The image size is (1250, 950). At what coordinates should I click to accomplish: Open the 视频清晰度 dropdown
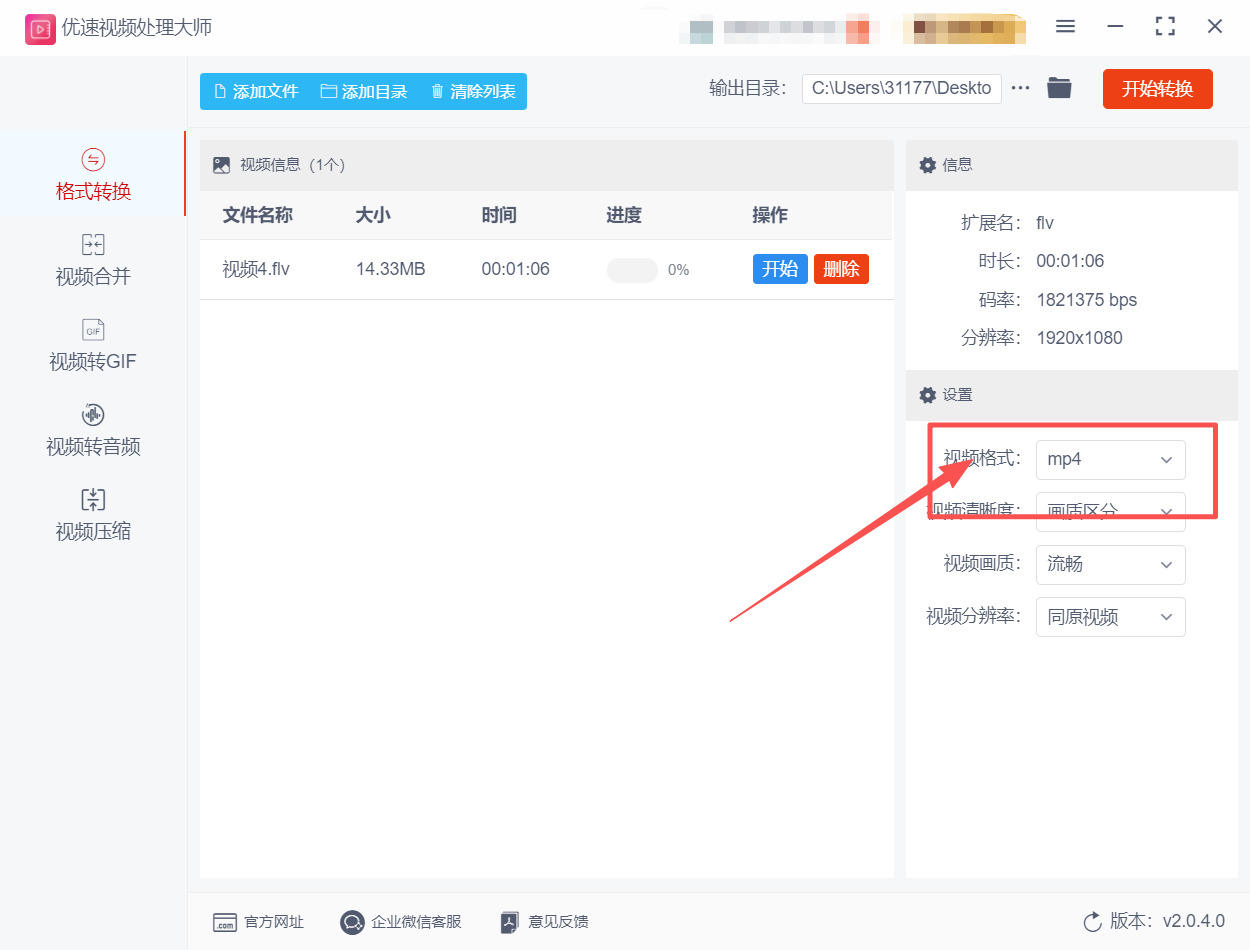click(1110, 512)
